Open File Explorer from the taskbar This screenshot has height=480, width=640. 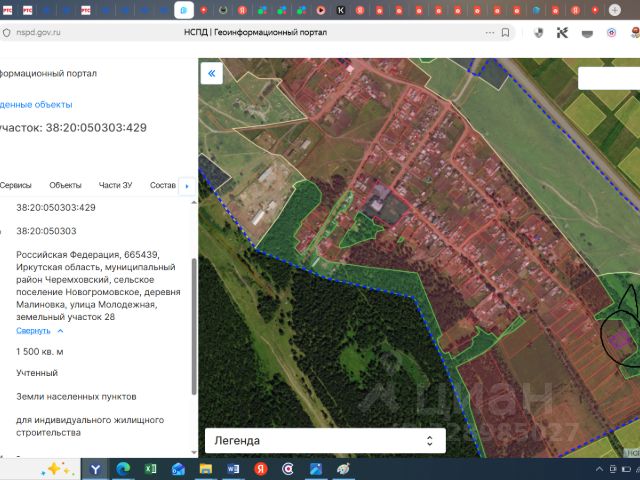coord(206,469)
